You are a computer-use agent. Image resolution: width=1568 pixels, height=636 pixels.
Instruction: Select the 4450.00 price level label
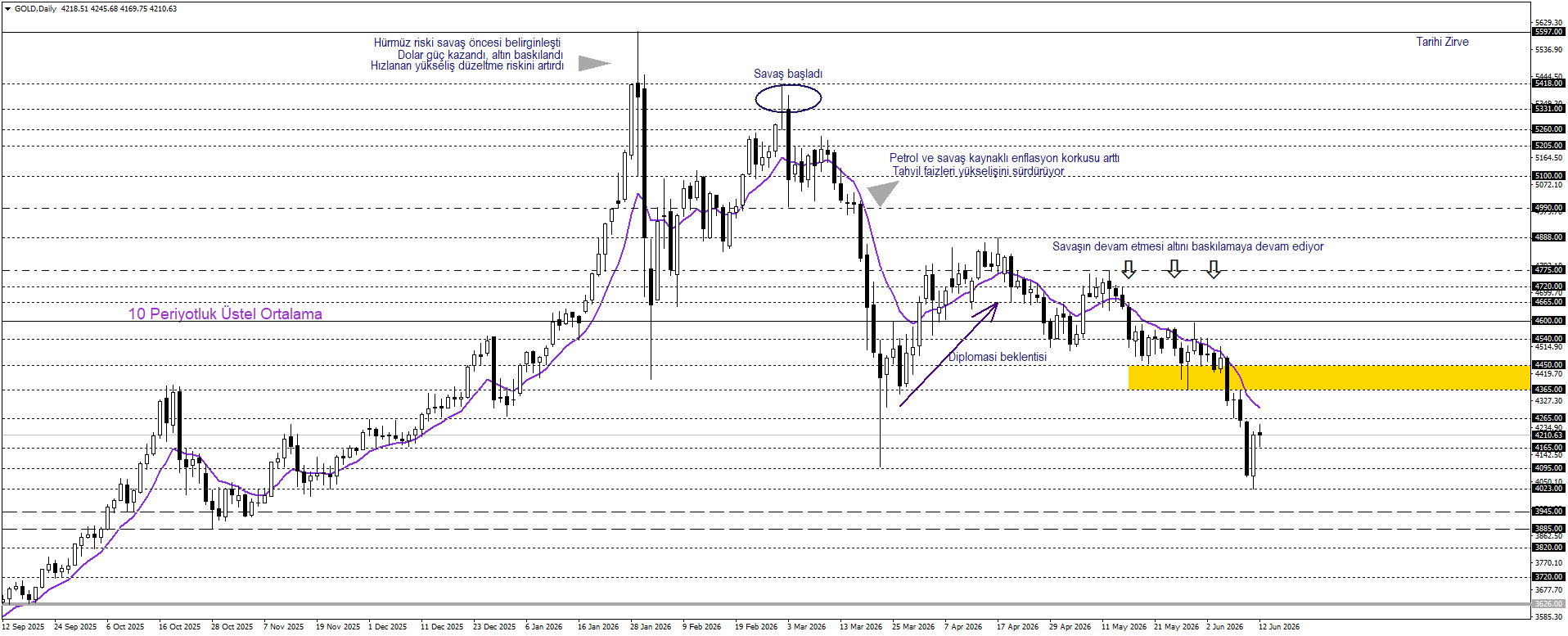1548,365
